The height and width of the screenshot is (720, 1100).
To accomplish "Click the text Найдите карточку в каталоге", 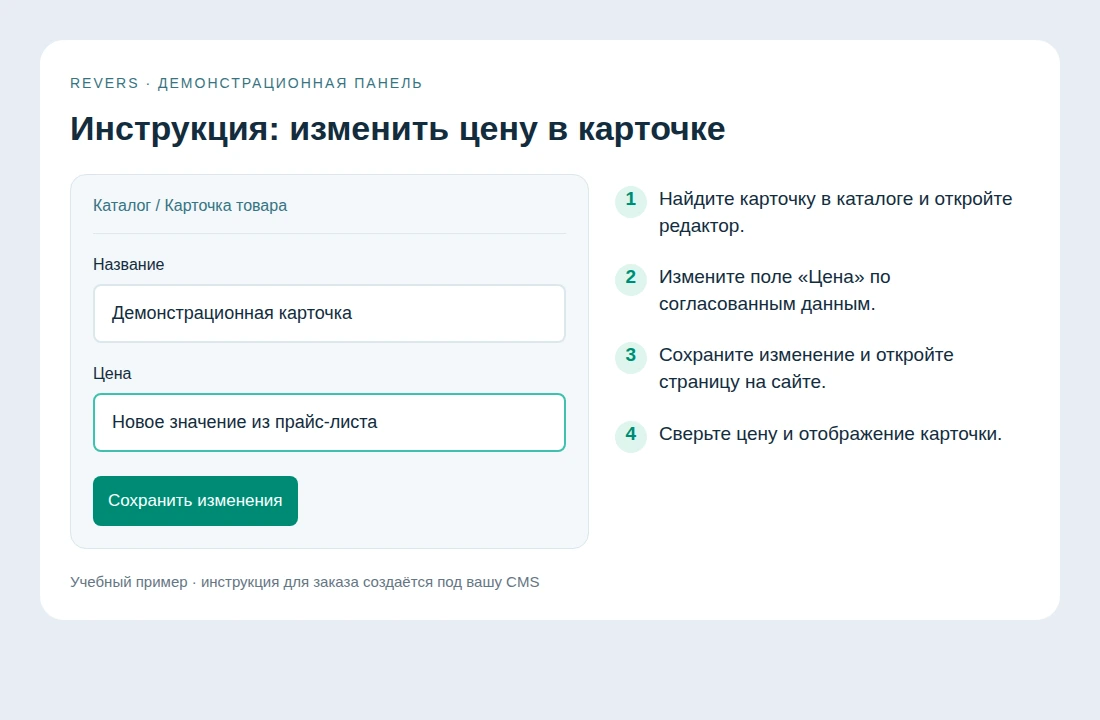I will [x=786, y=199].
